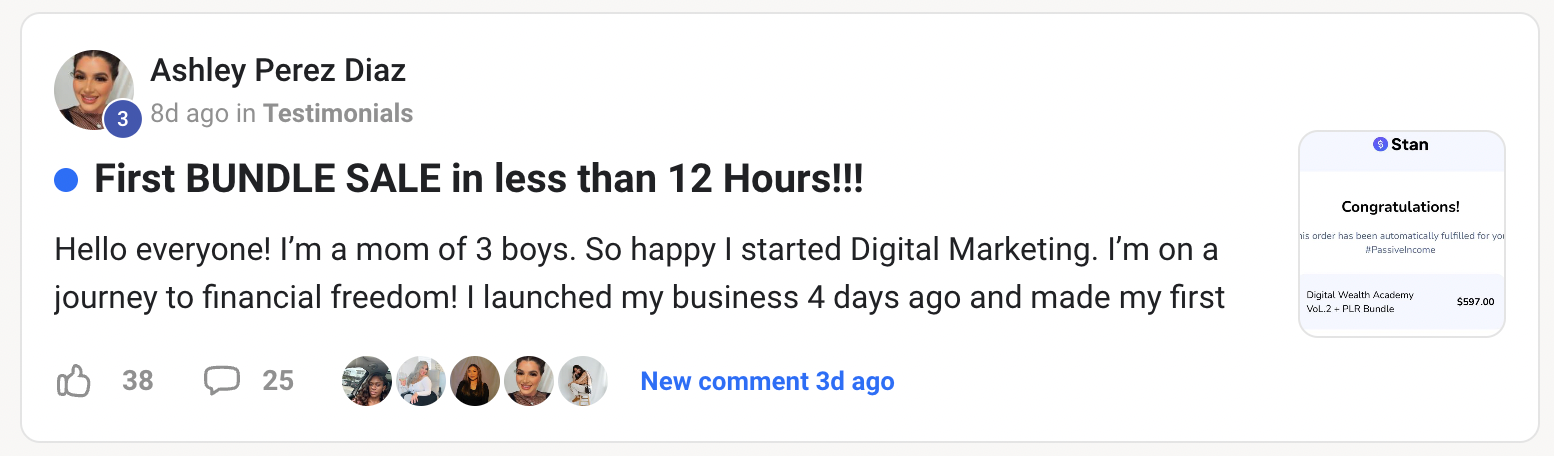Image resolution: width=1554 pixels, height=456 pixels.
Task: Open the First BUNDLE SALE post title
Action: coord(478,180)
